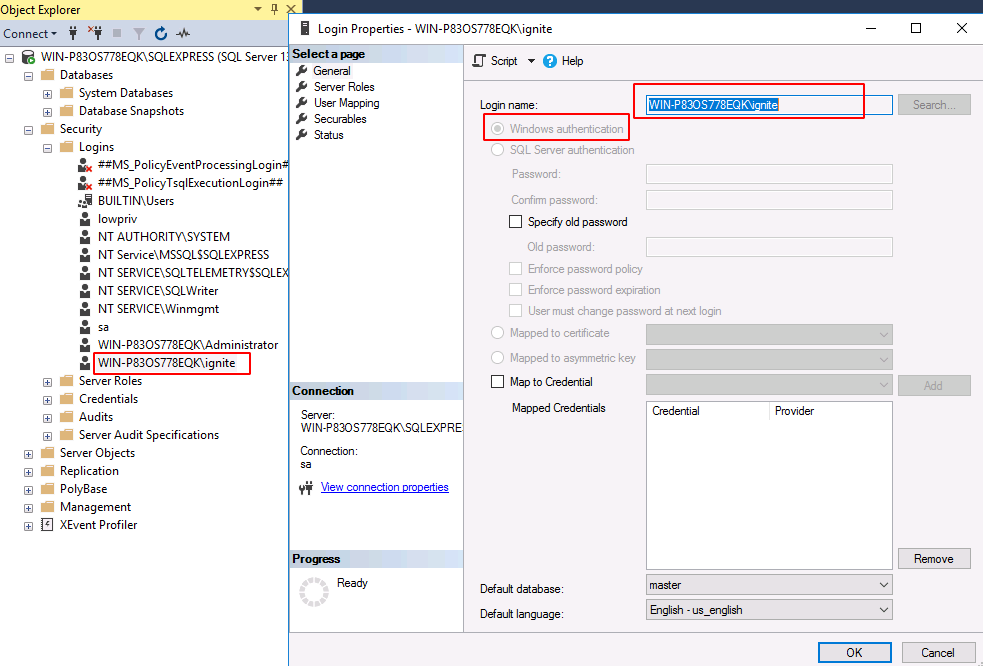Select Windows authentication radio button
This screenshot has height=666, width=983.
(x=497, y=129)
